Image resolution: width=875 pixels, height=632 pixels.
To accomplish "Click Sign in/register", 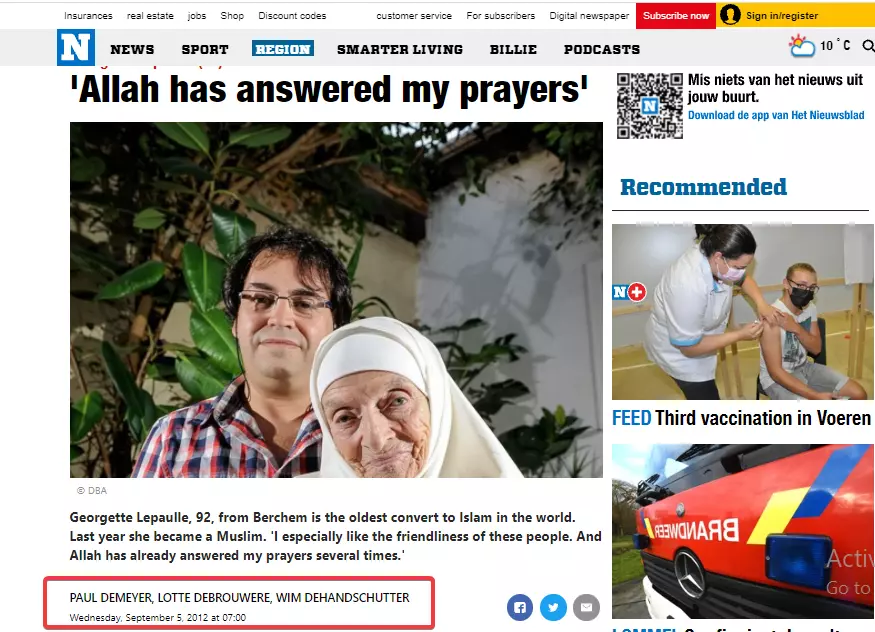I will [782, 16].
